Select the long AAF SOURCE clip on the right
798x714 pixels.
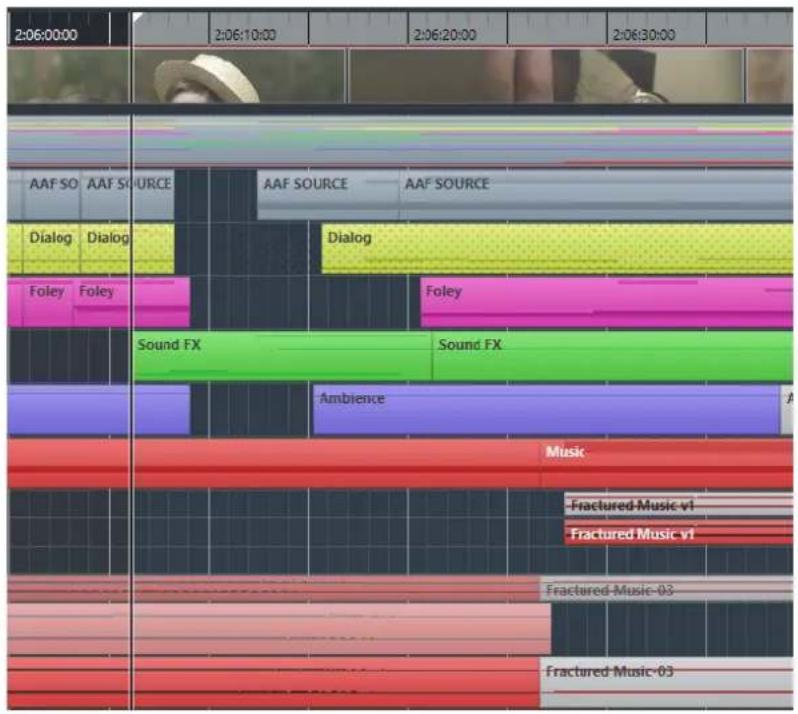596,195
